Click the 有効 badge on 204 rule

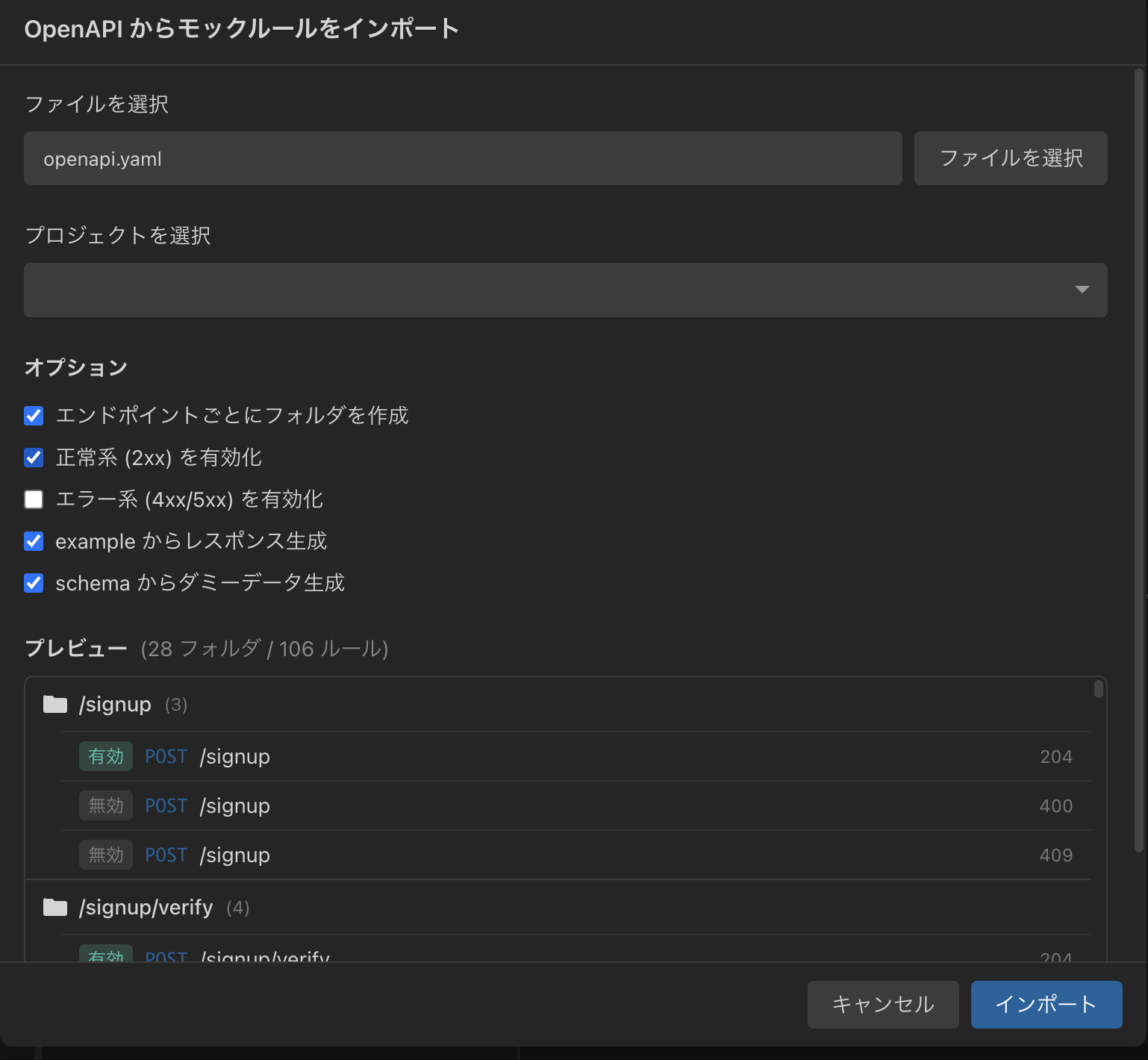click(106, 756)
